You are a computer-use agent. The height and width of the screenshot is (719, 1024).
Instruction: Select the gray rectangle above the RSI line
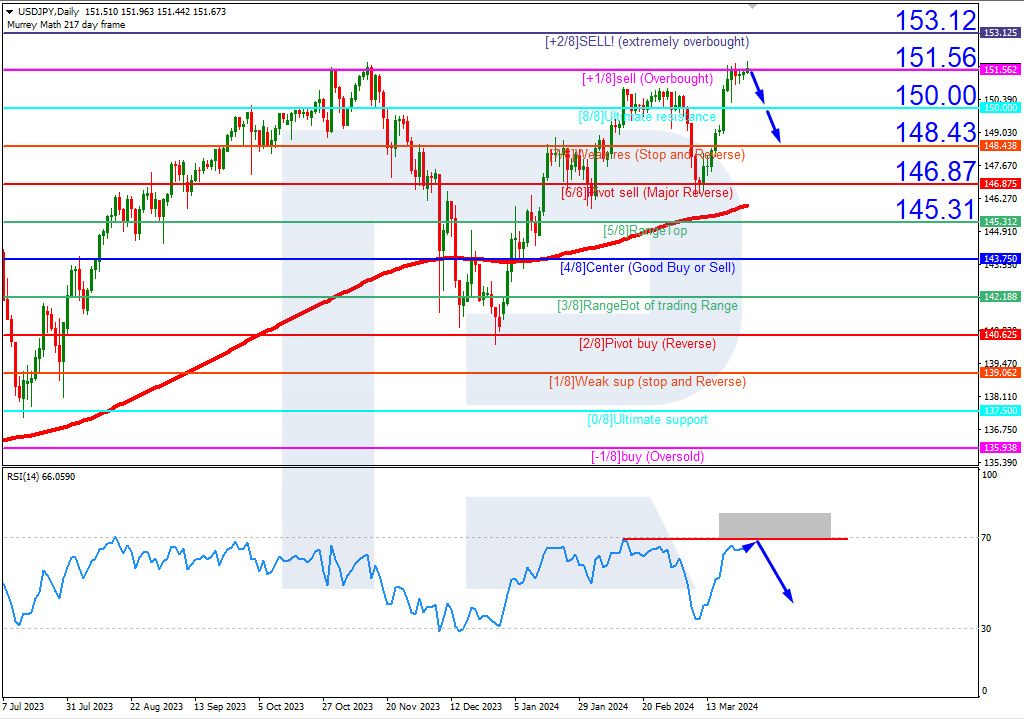[x=774, y=524]
